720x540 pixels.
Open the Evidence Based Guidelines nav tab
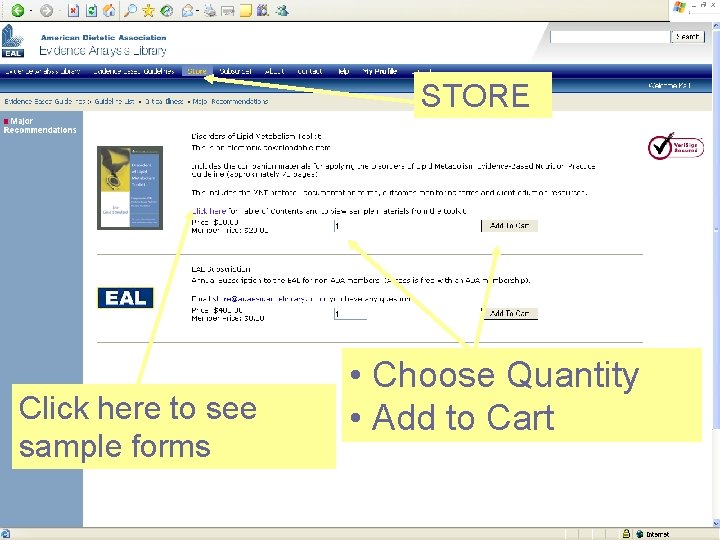(x=134, y=71)
